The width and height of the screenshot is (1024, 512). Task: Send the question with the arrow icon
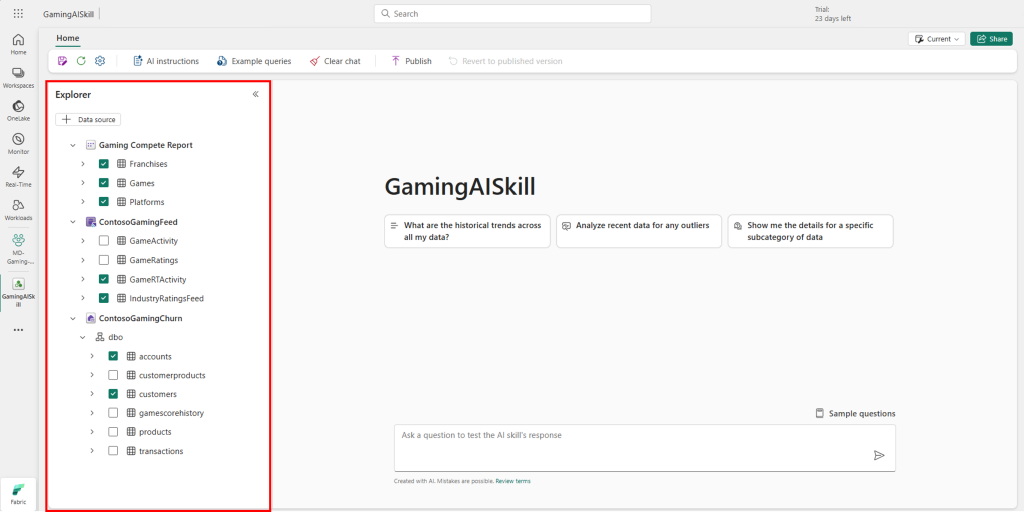[879, 455]
